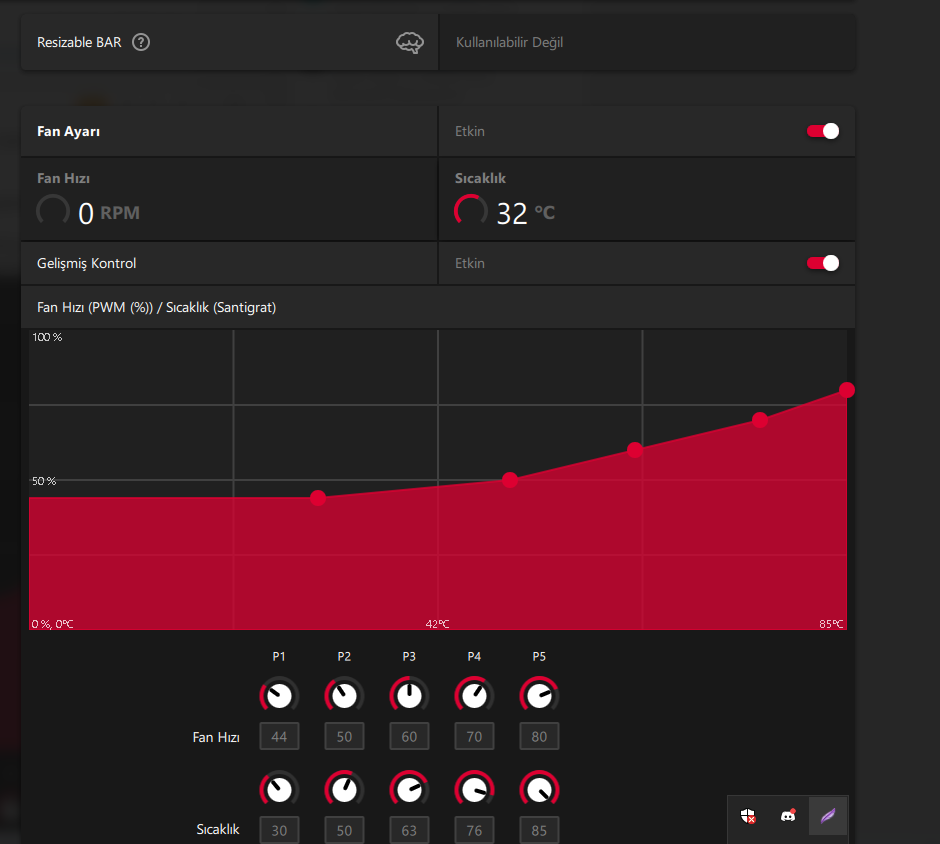This screenshot has width=940, height=844.
Task: Click the P3 Sıcaklık dial knob
Action: pos(409,789)
